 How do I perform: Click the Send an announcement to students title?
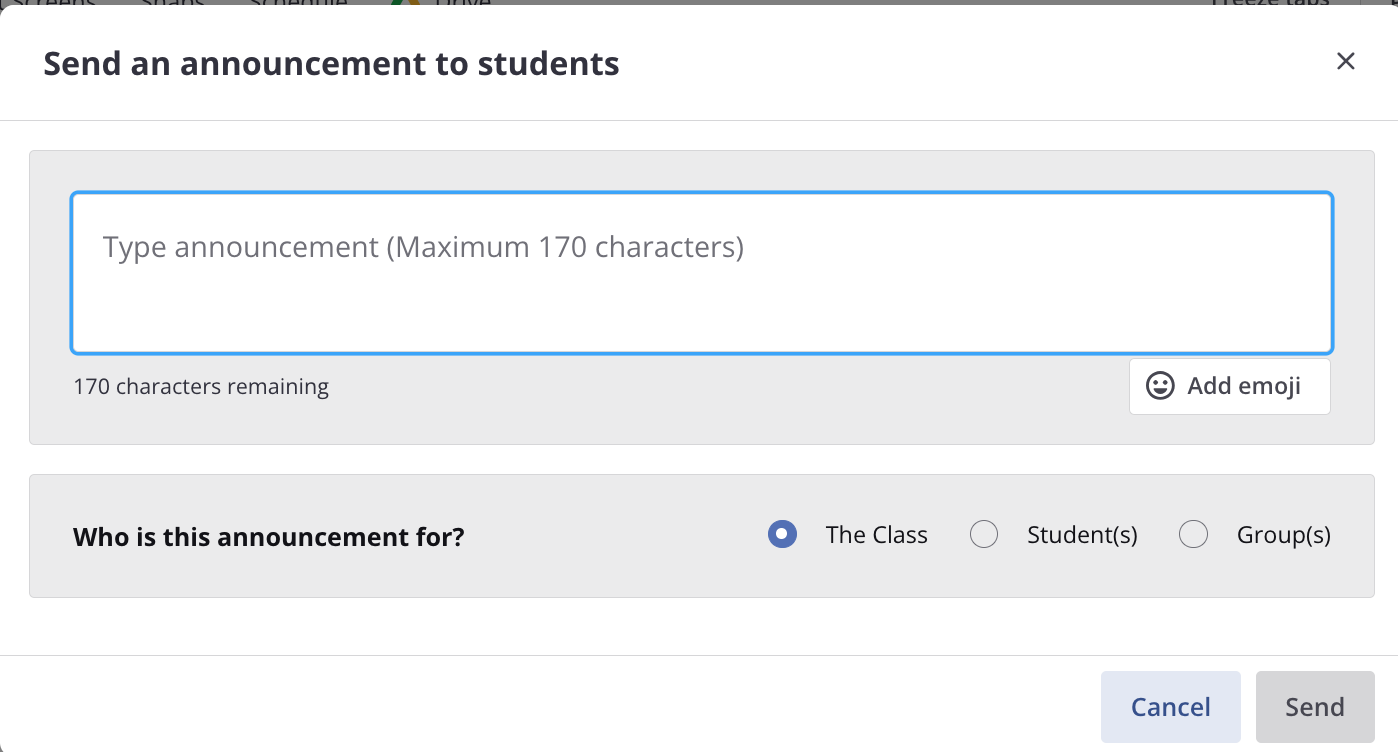(x=332, y=64)
